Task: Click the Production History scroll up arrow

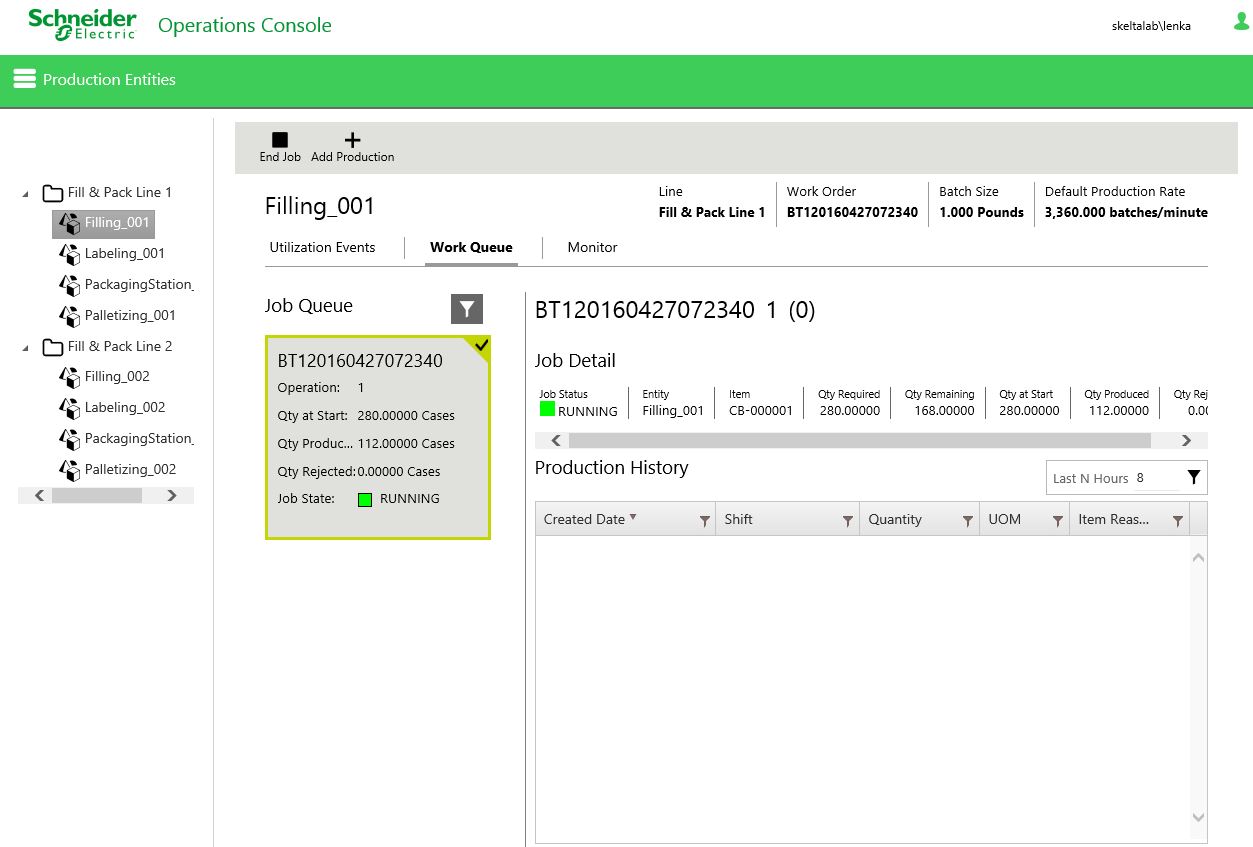Action: [1198, 557]
